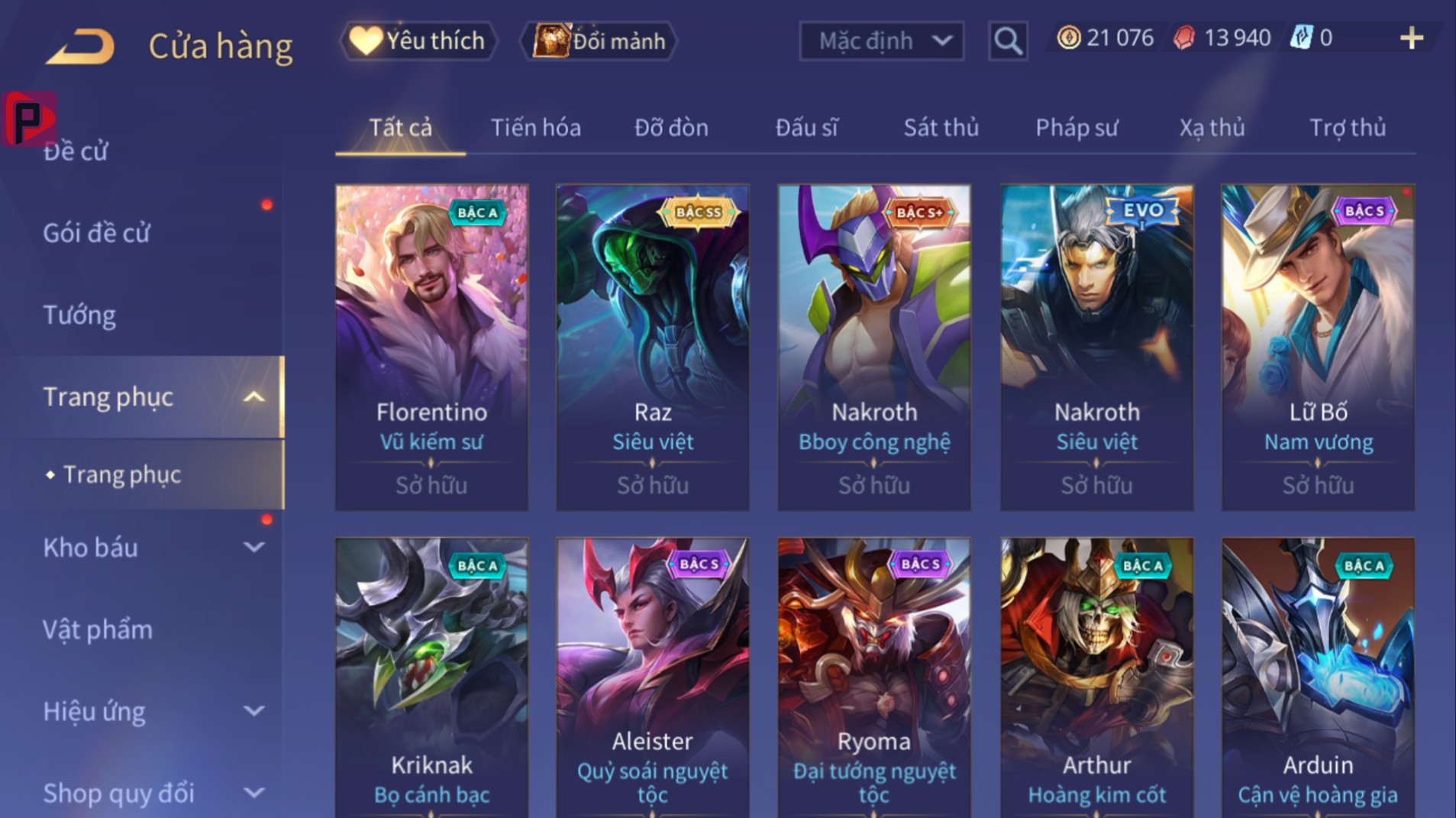Expand Shop quy đổi section

[253, 793]
